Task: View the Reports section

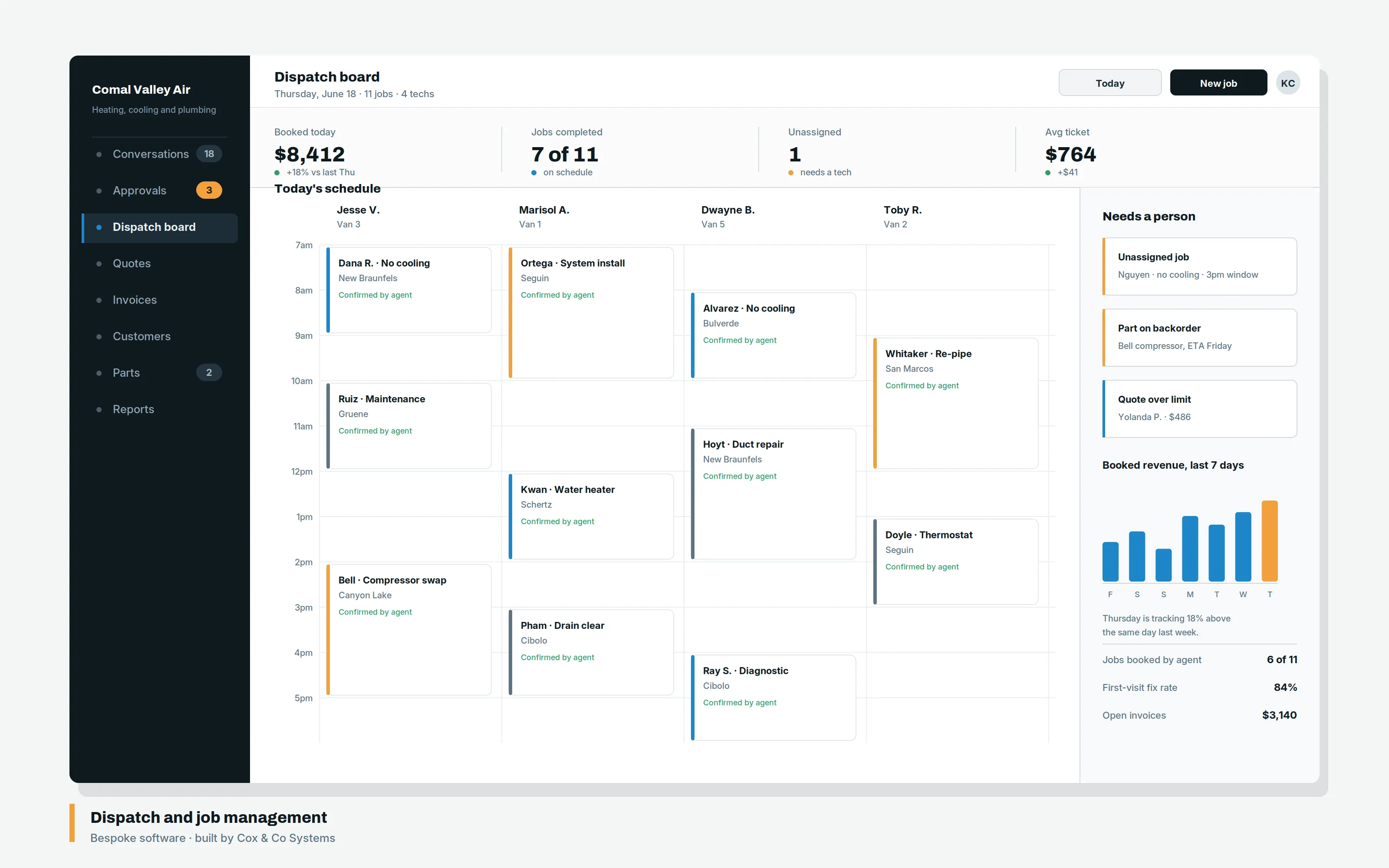Action: click(160, 409)
